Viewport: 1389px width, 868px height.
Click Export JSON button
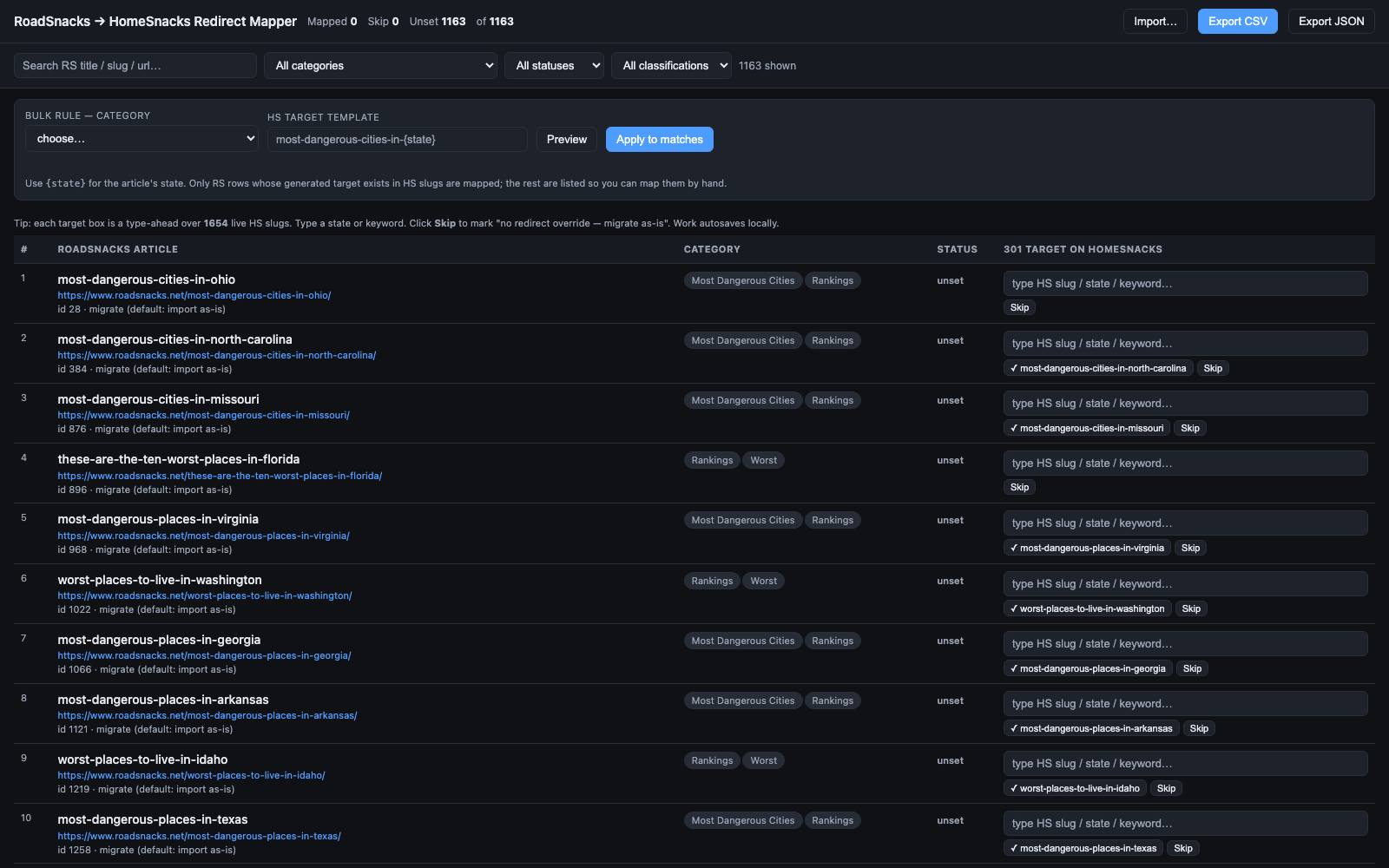tap(1331, 22)
